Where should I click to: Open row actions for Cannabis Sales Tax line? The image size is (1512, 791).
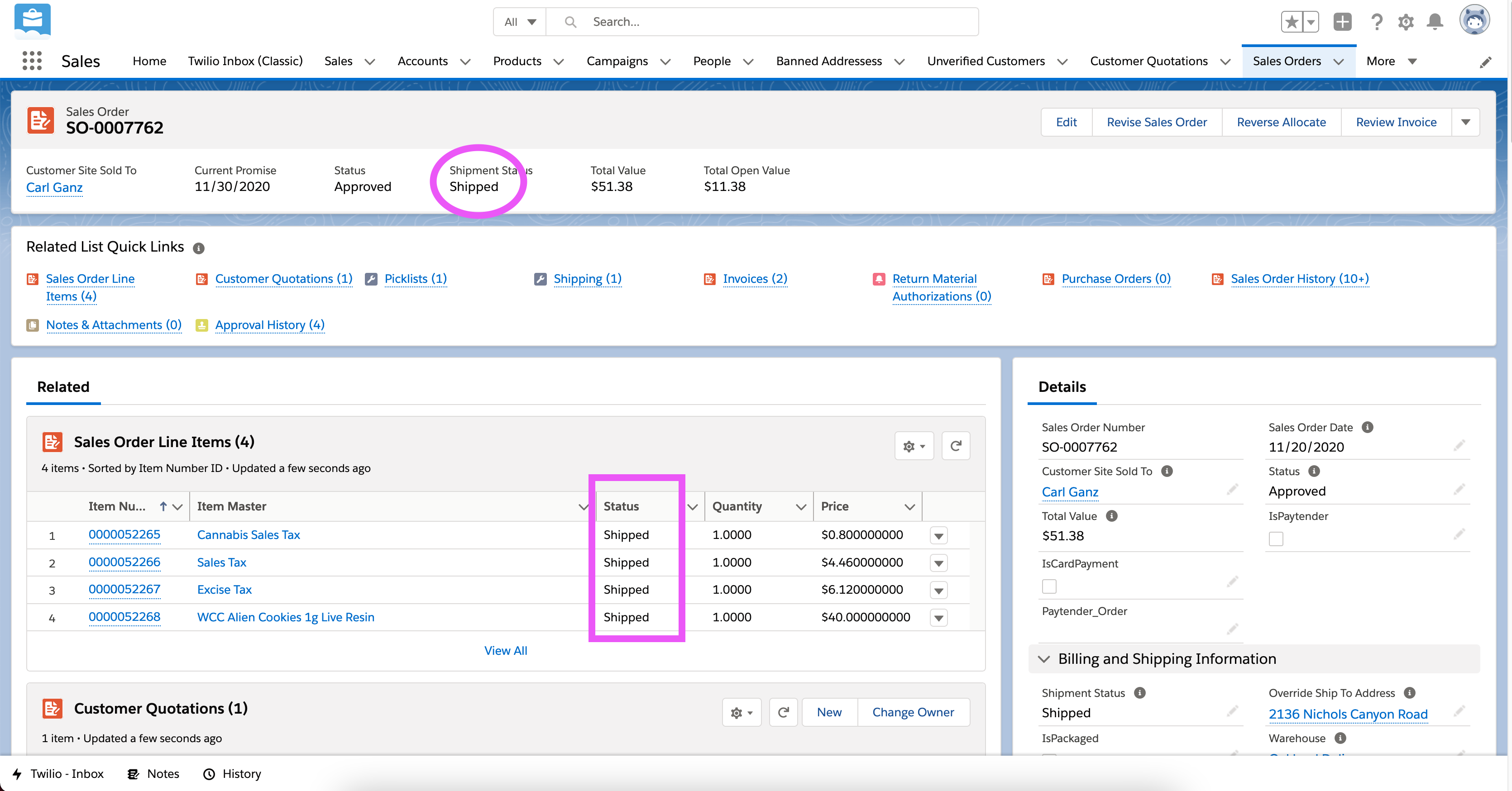coord(938,536)
